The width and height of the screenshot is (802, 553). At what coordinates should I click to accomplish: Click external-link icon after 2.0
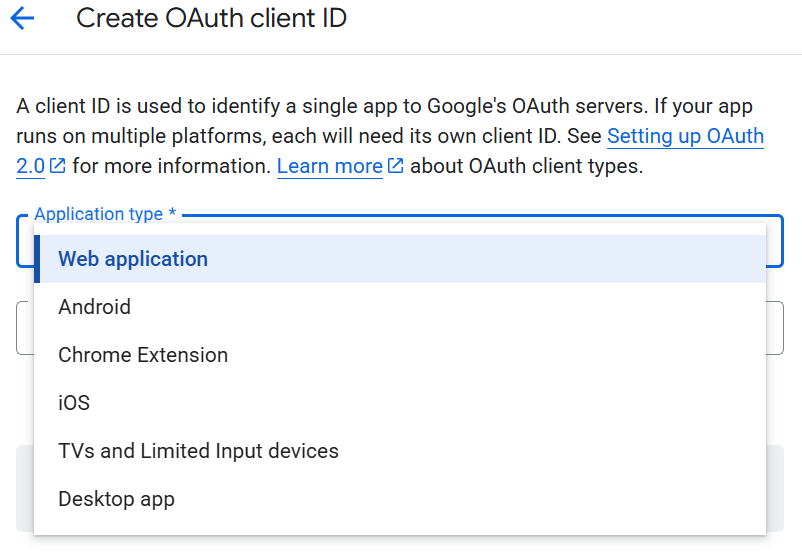point(57,166)
